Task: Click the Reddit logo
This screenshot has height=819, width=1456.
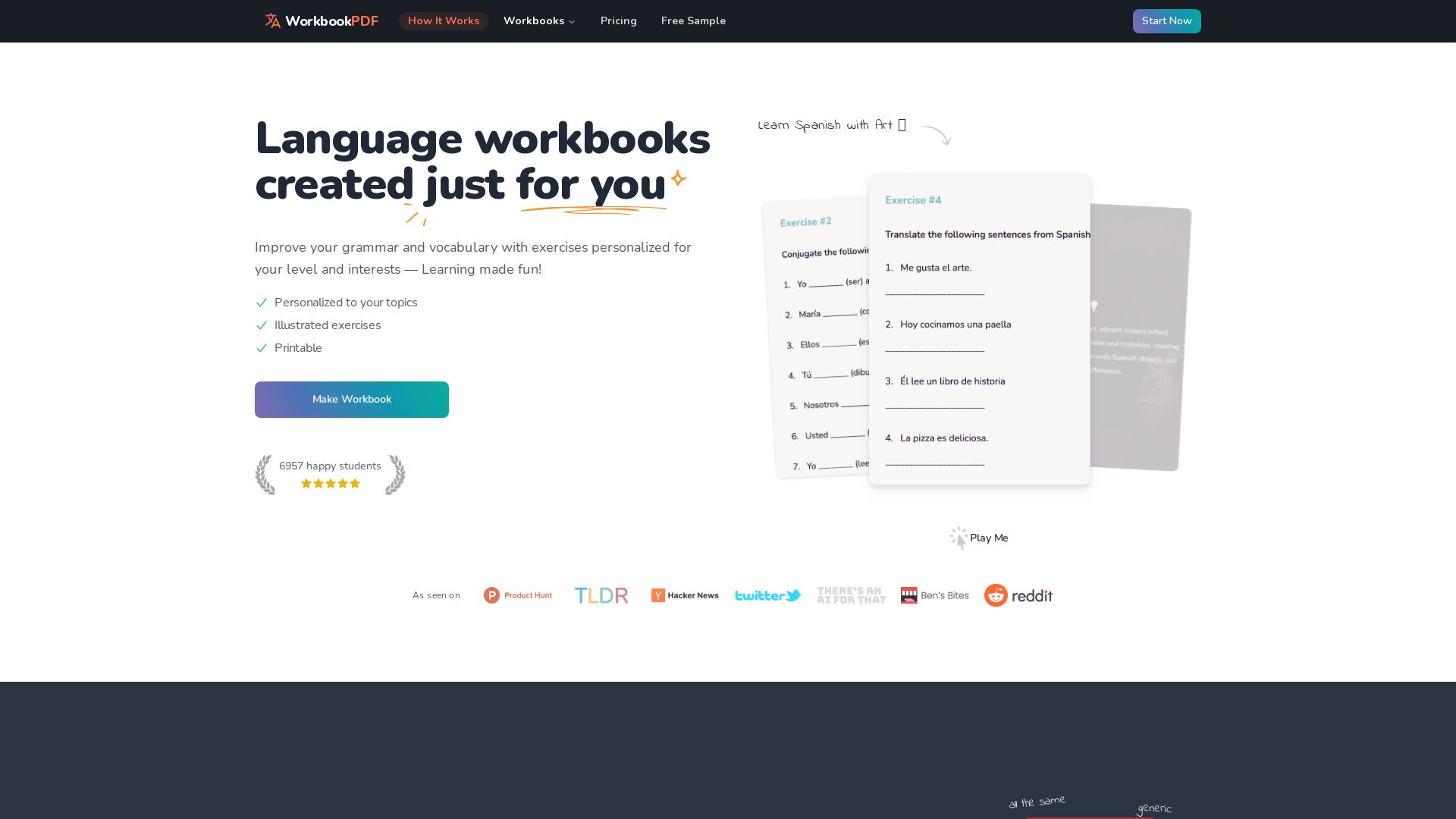Action: coord(1018,595)
